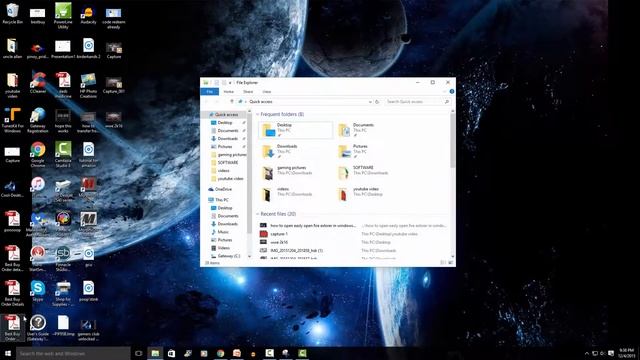This screenshot has height=360, width=640.
Task: Switch to the Home ribbon tab
Action: pos(229,91)
